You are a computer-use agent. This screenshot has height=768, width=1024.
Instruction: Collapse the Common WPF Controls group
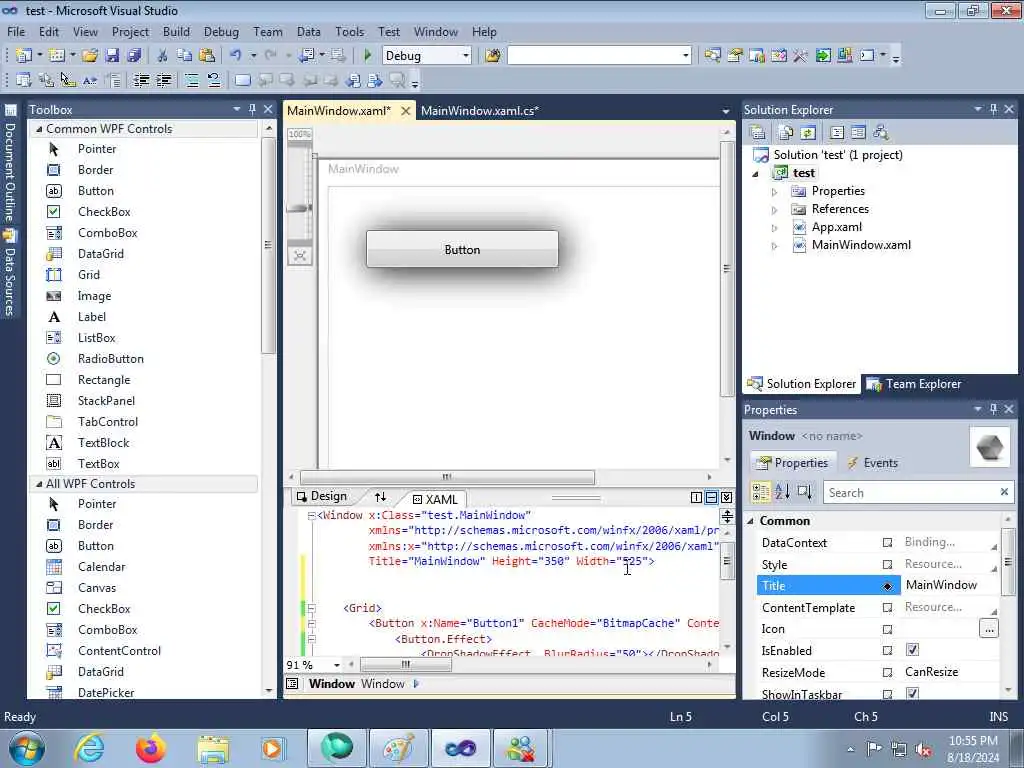(x=39, y=129)
